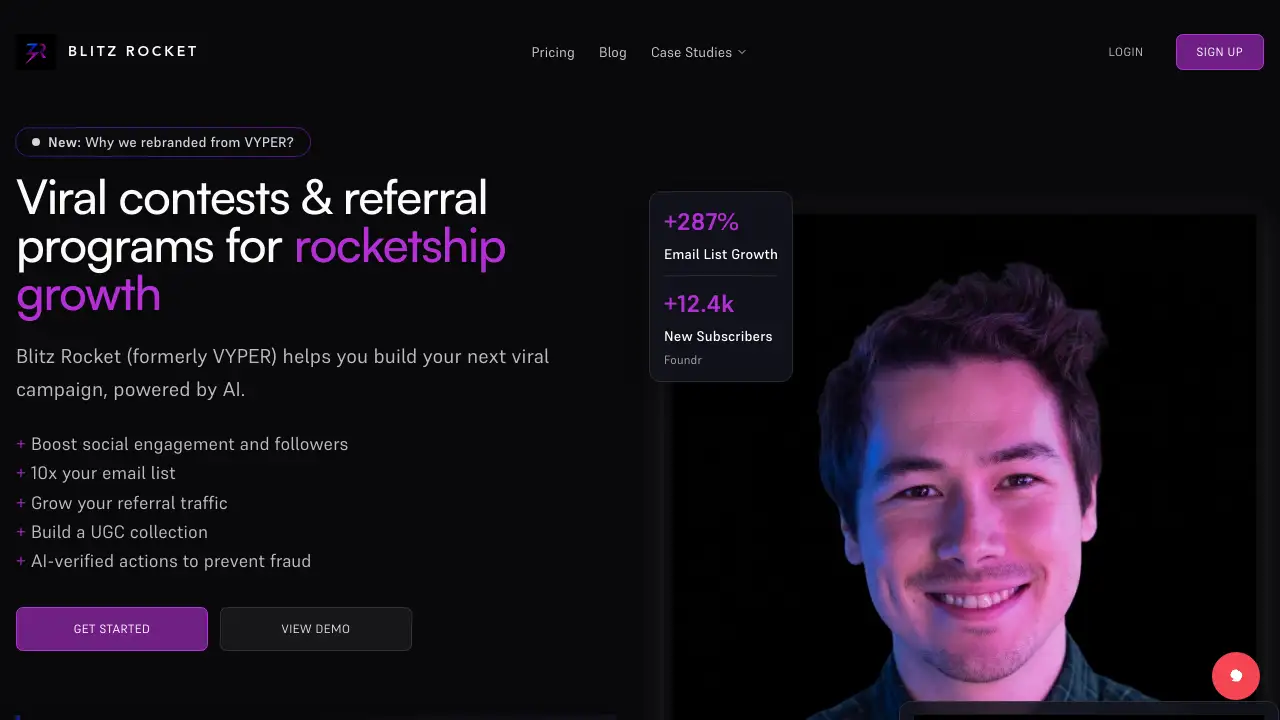Open the Case Studies menu
1280x720 pixels.
coord(698,52)
